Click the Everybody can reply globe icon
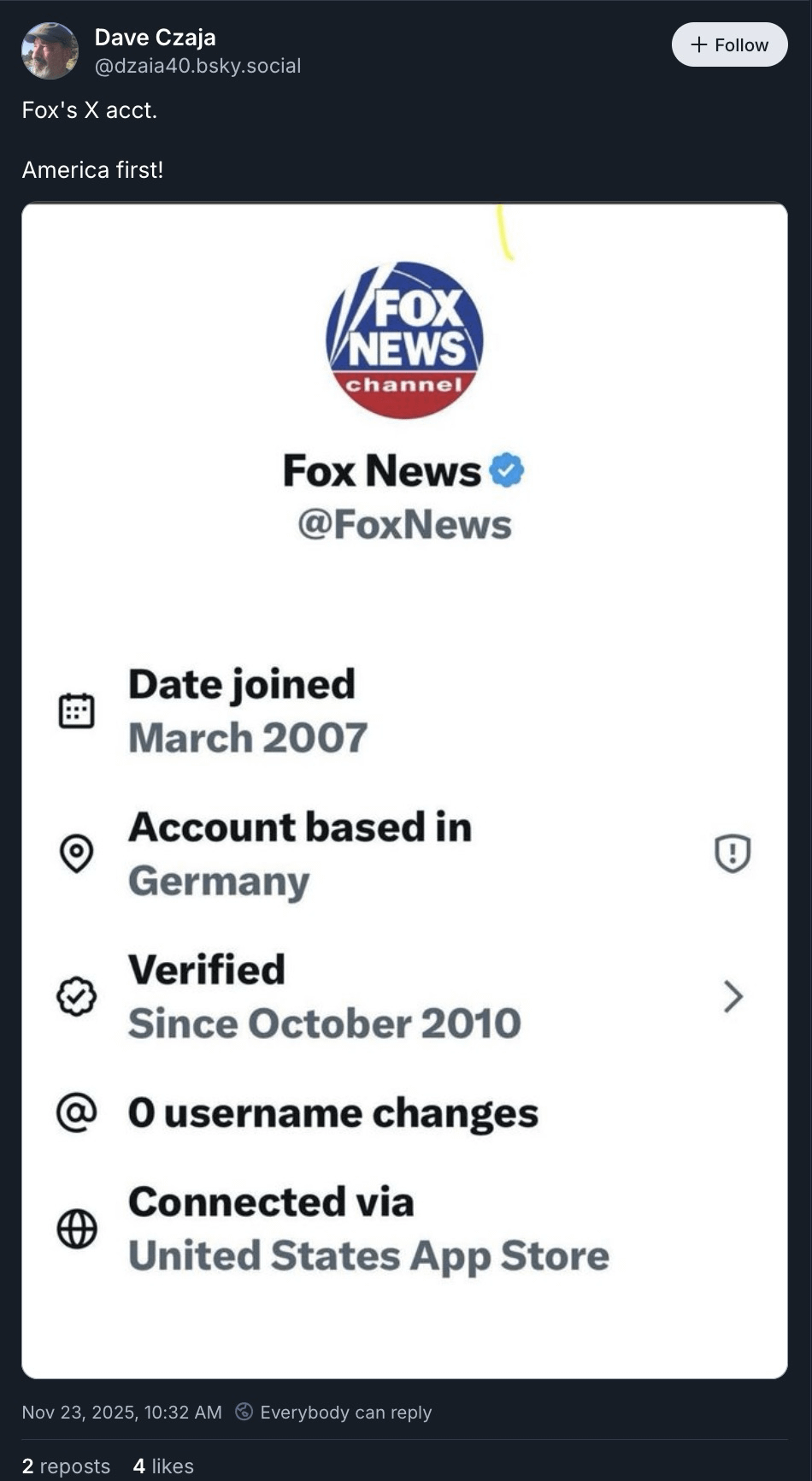Viewport: 812px width, 1481px height. 244,1412
